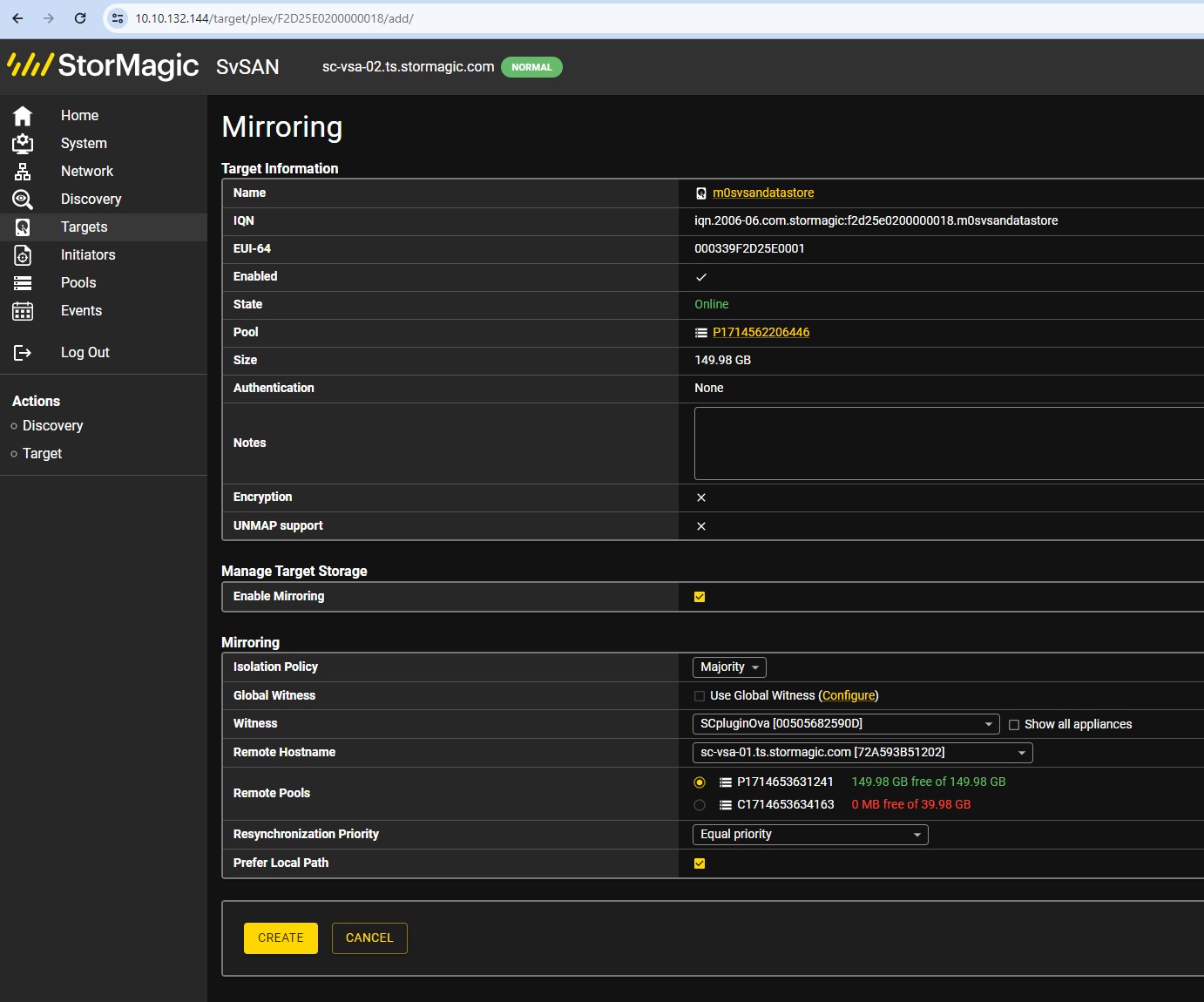Click the Online state value
The image size is (1204, 1002).
click(x=711, y=305)
